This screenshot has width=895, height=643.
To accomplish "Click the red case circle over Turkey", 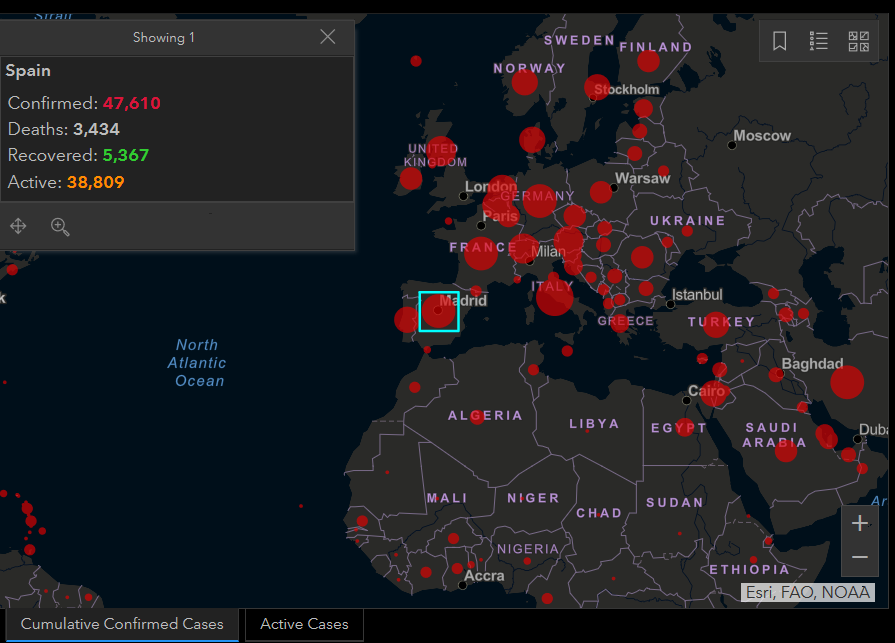I will tap(716, 325).
